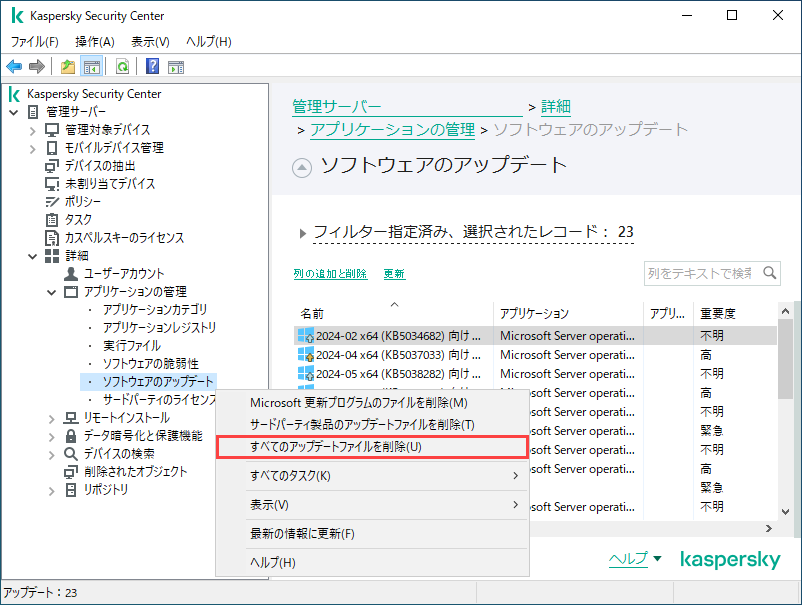This screenshot has width=802, height=605.
Task: Click the 更新 link above the table
Action: [394, 274]
